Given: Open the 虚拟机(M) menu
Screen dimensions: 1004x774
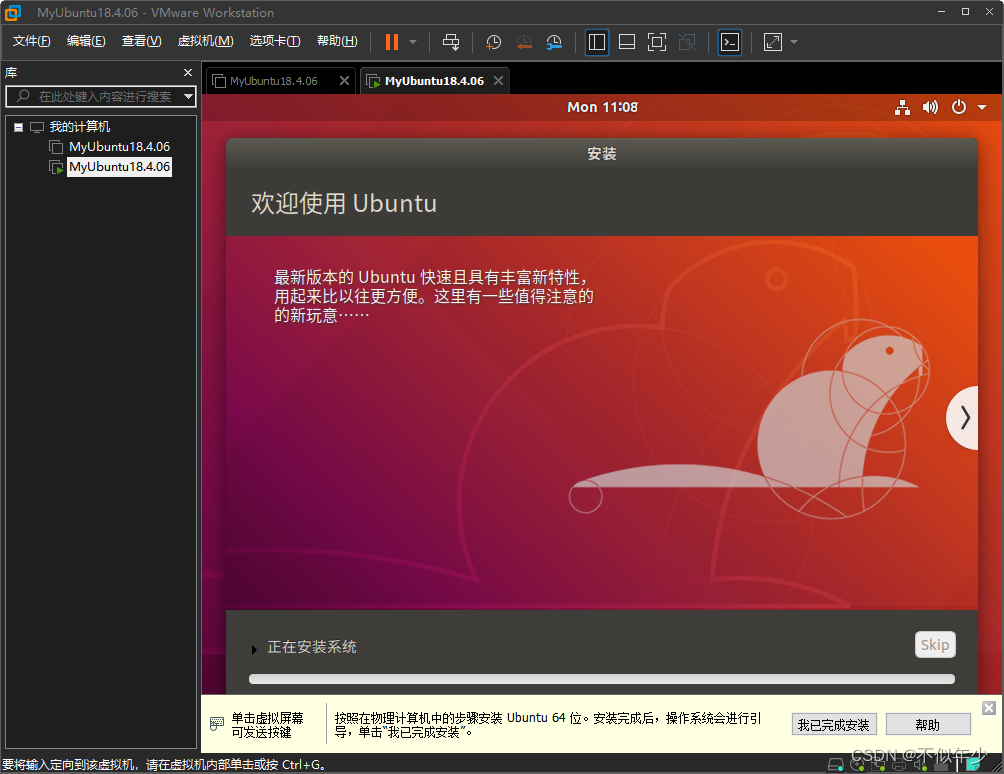Looking at the screenshot, I should [206, 41].
